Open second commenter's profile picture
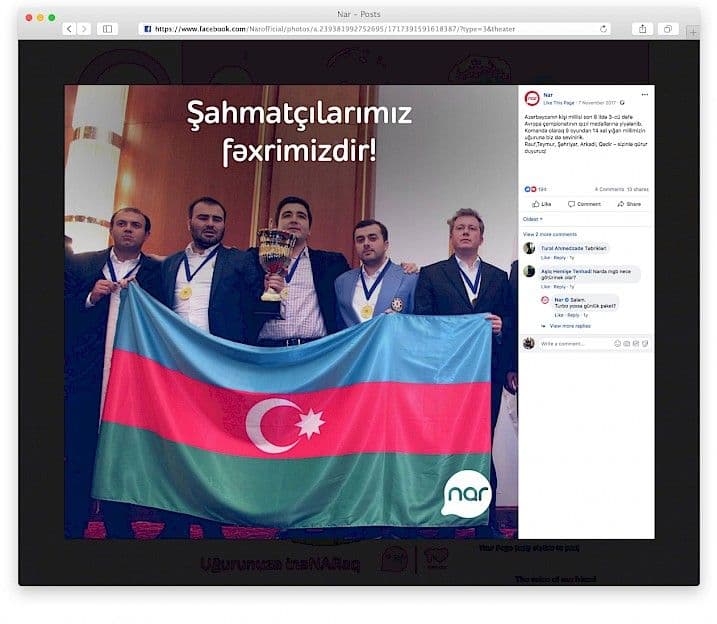The width and height of the screenshot is (717, 624). (529, 271)
